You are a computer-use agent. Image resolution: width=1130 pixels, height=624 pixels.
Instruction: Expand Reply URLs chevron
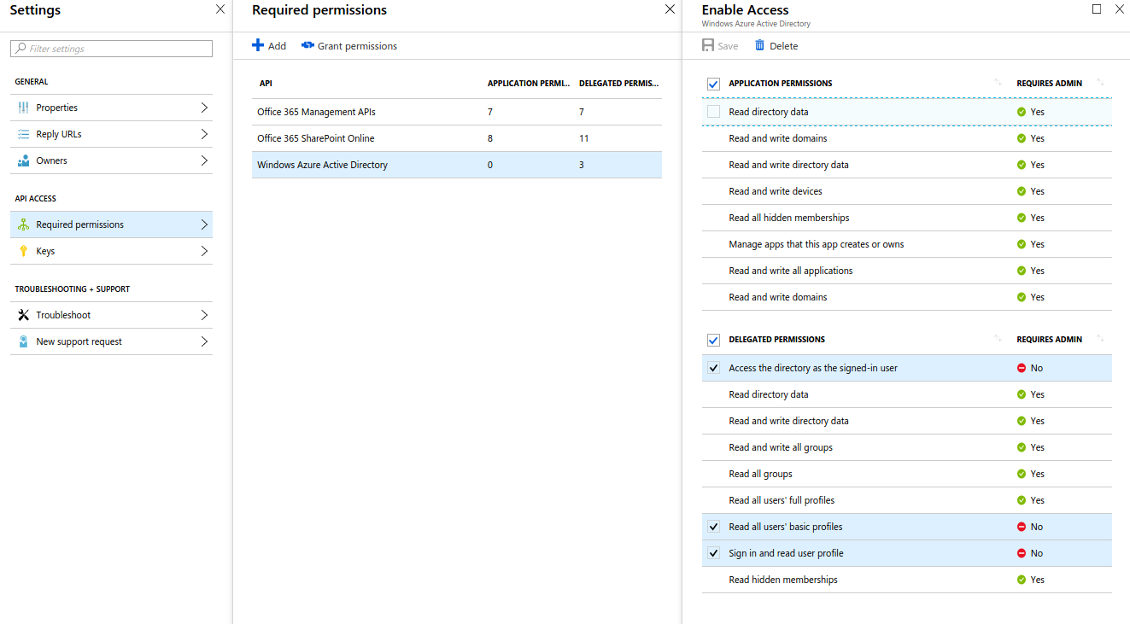coord(204,134)
